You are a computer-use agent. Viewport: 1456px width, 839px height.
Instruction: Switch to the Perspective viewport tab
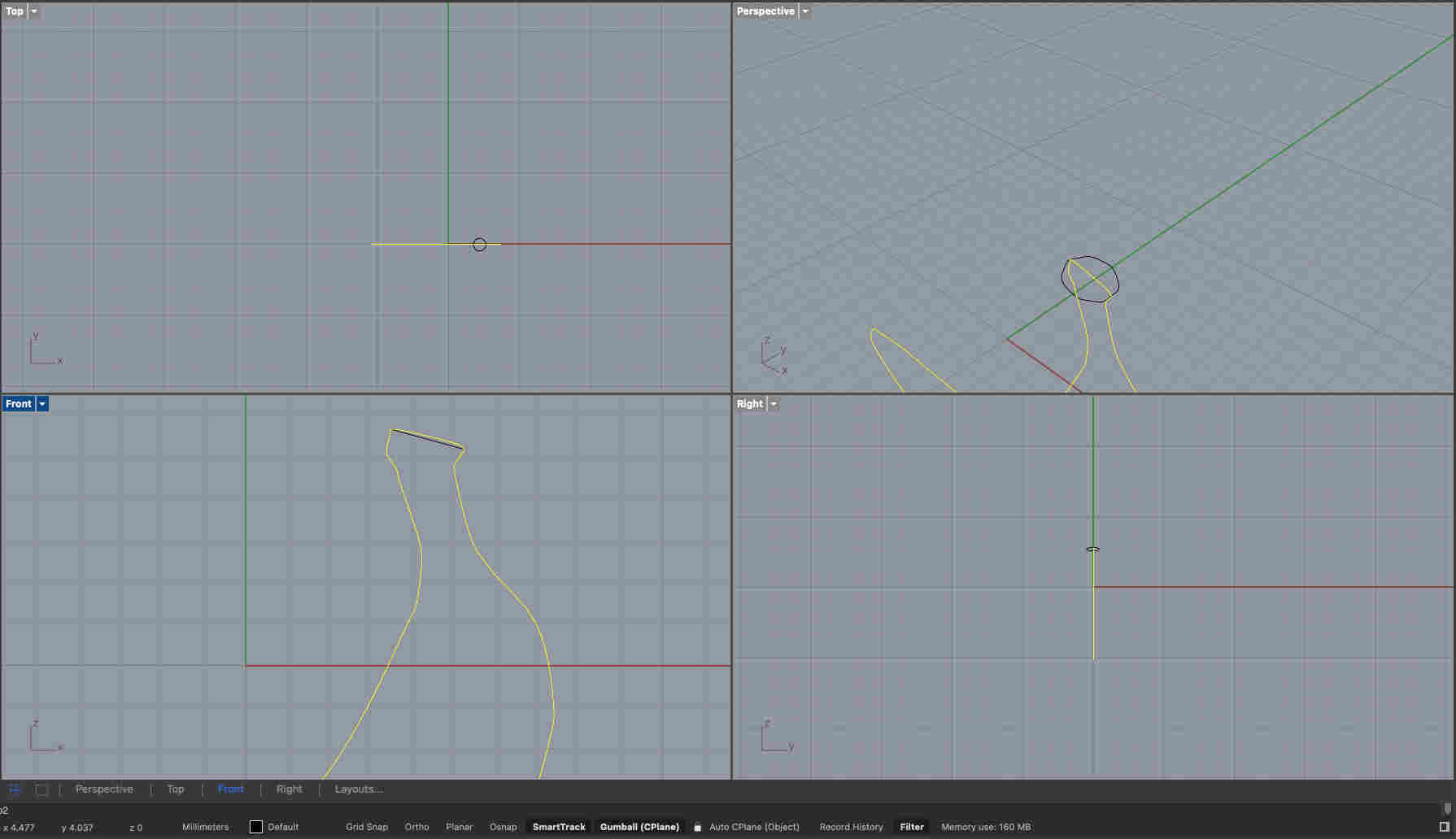coord(104,789)
